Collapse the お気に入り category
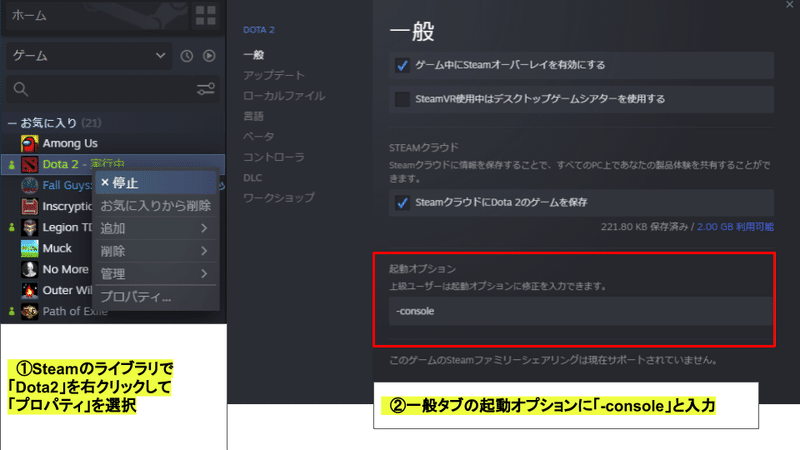 coord(12,123)
